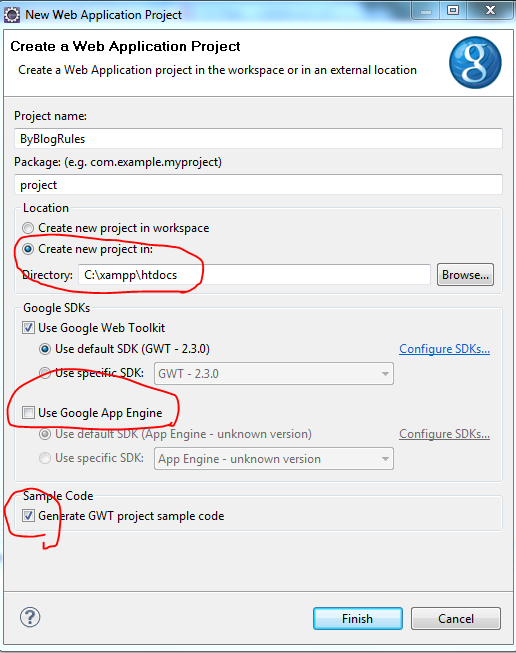
Task: Click the Directory field showing C:\xampp\htdocs
Action: [x=254, y=275]
